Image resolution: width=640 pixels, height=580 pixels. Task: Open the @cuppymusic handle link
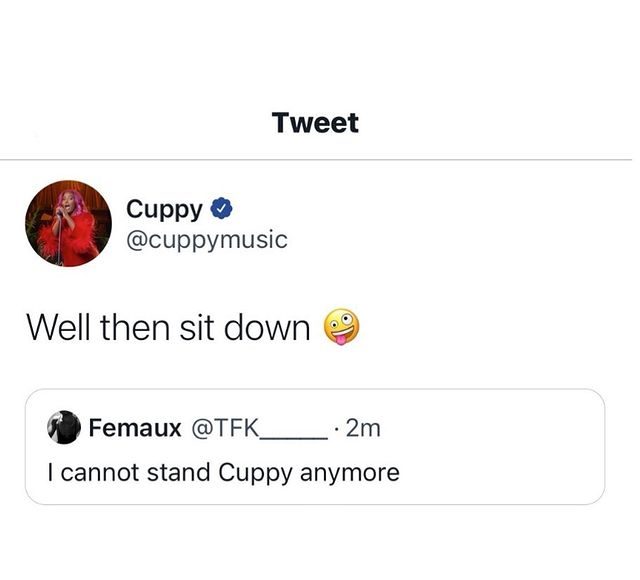pos(206,240)
